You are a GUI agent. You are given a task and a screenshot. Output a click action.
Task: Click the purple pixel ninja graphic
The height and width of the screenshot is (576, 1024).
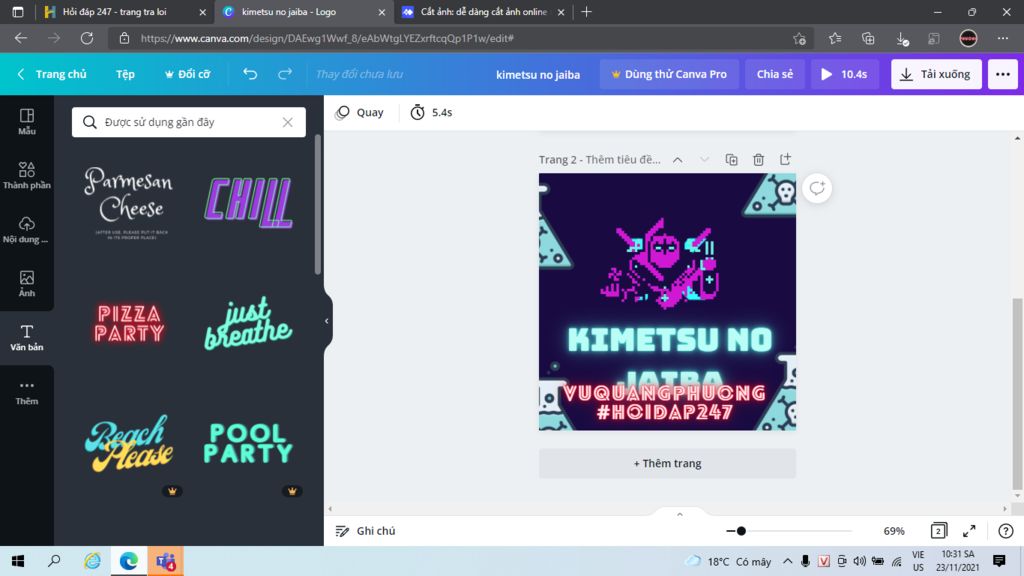point(660,264)
